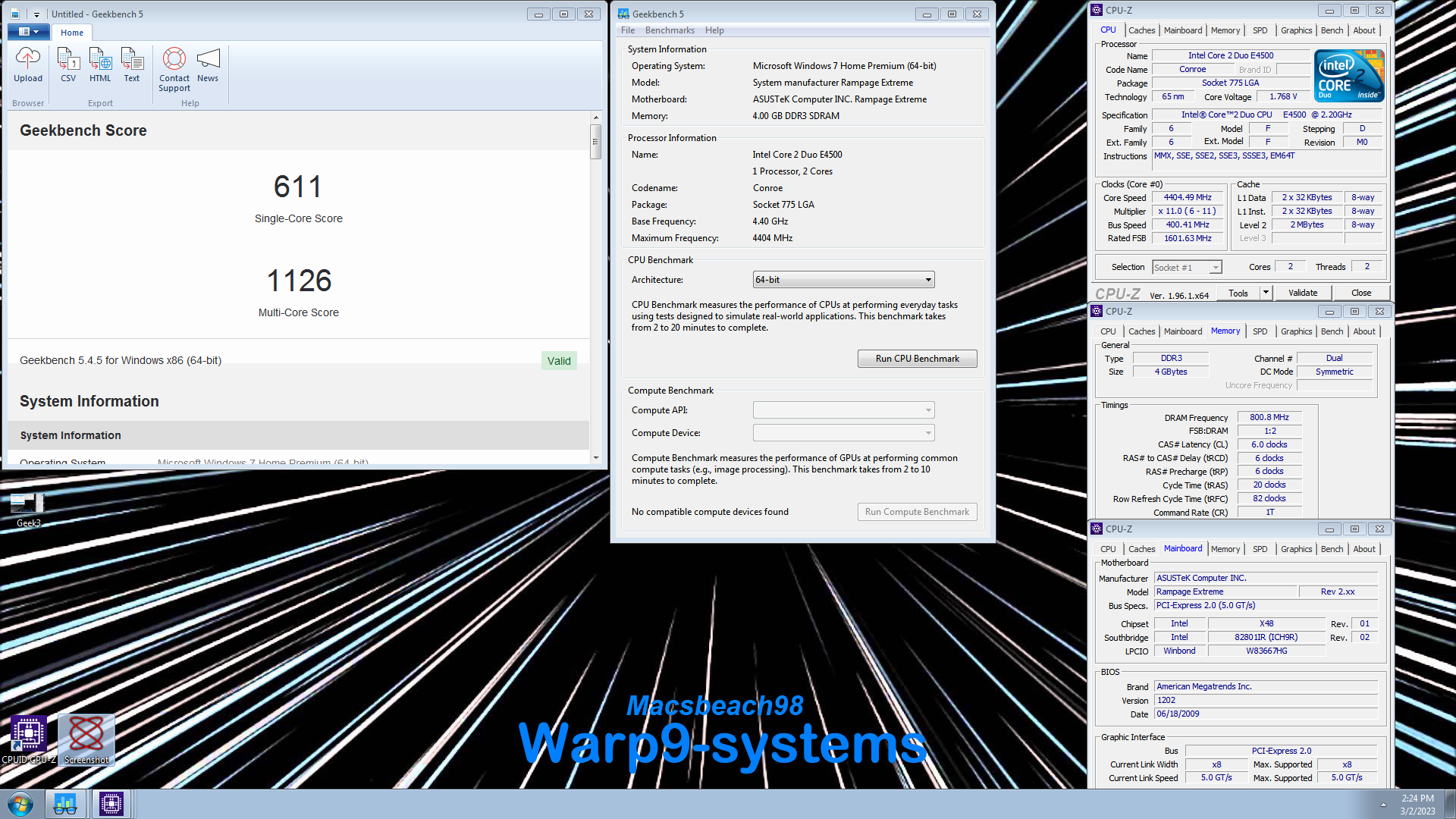
Task: Click the Rampage Extreme model field
Action: [x=1224, y=591]
